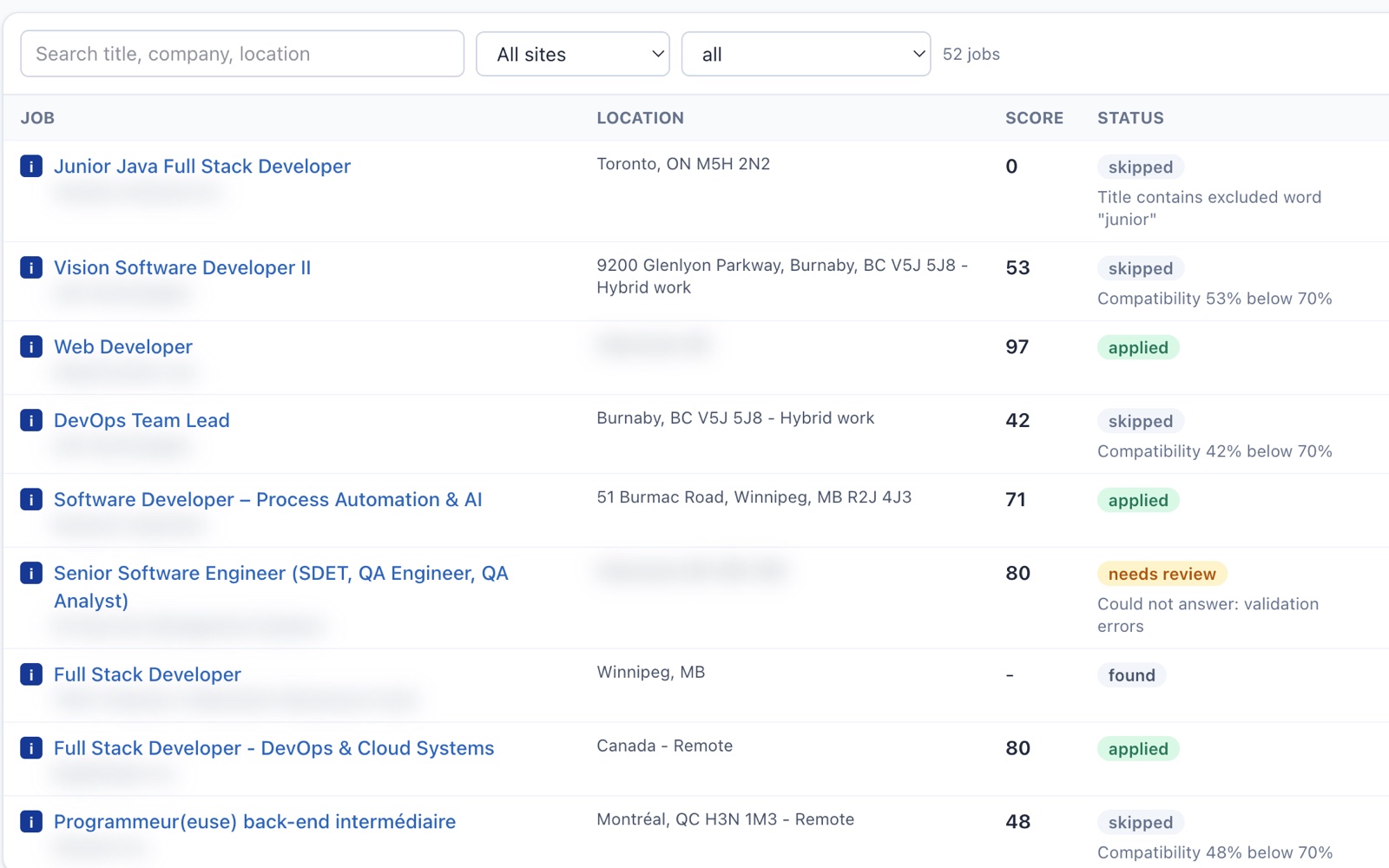Screen dimensions: 1389x868
Task: Click the JOB column header
Action: pos(37,118)
